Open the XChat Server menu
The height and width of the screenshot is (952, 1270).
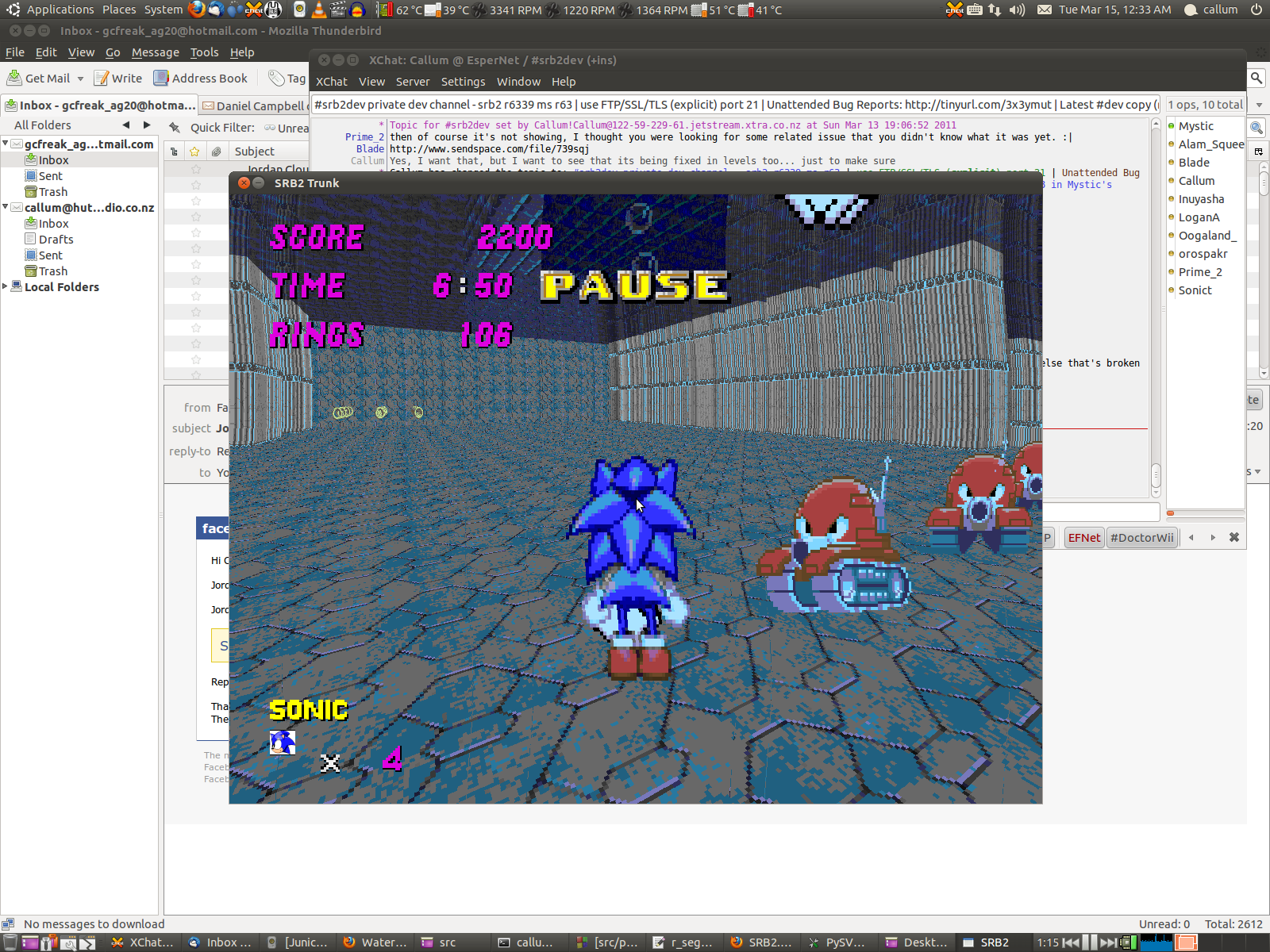click(412, 82)
